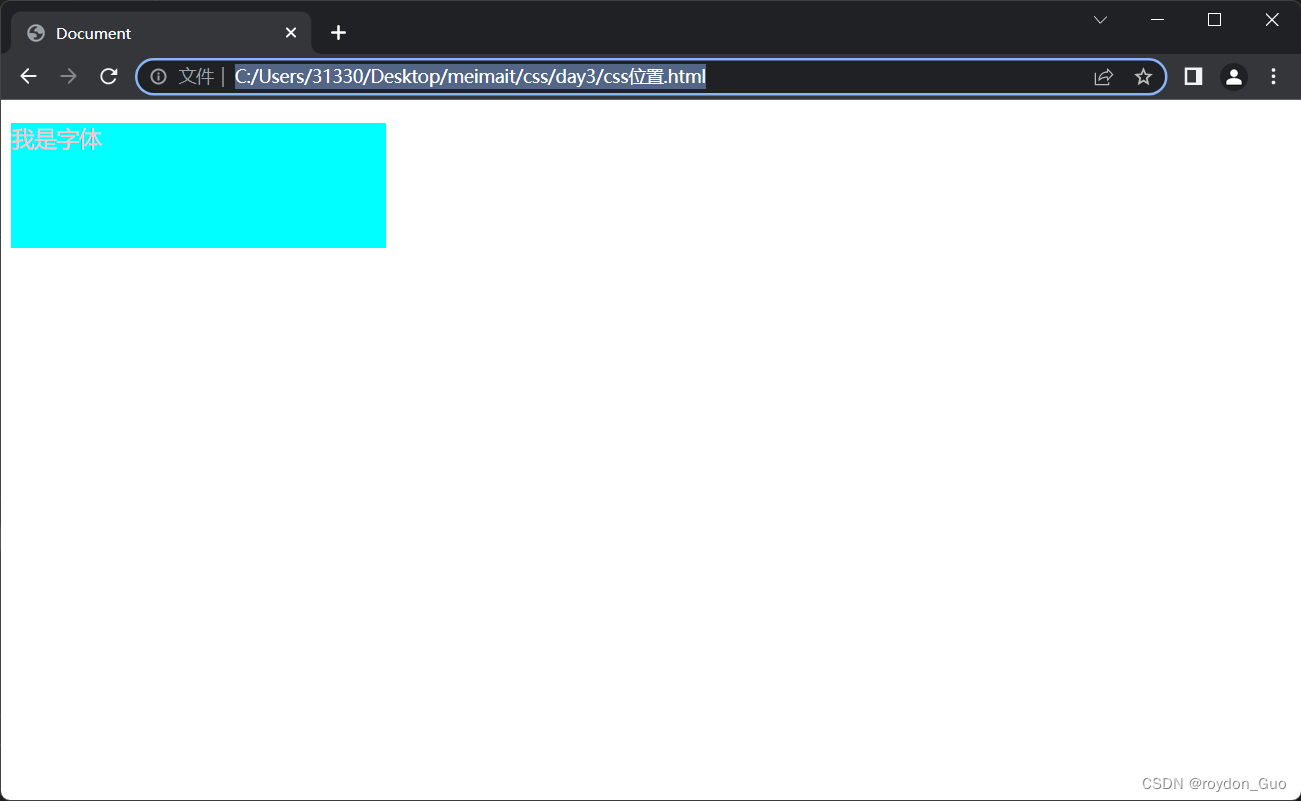Bookmark this page with the star icon

point(1143,77)
